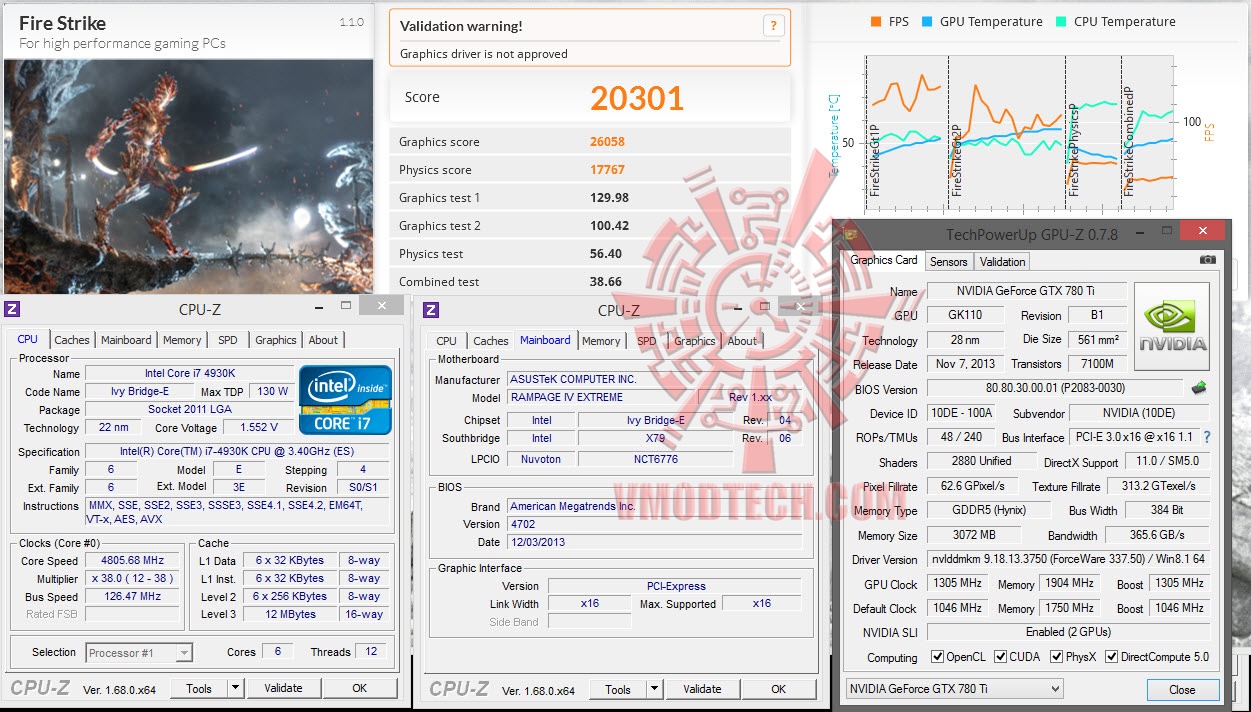This screenshot has width=1251, height=712.
Task: Click the teal CPU Temperature legend swatch
Action: tap(1061, 21)
